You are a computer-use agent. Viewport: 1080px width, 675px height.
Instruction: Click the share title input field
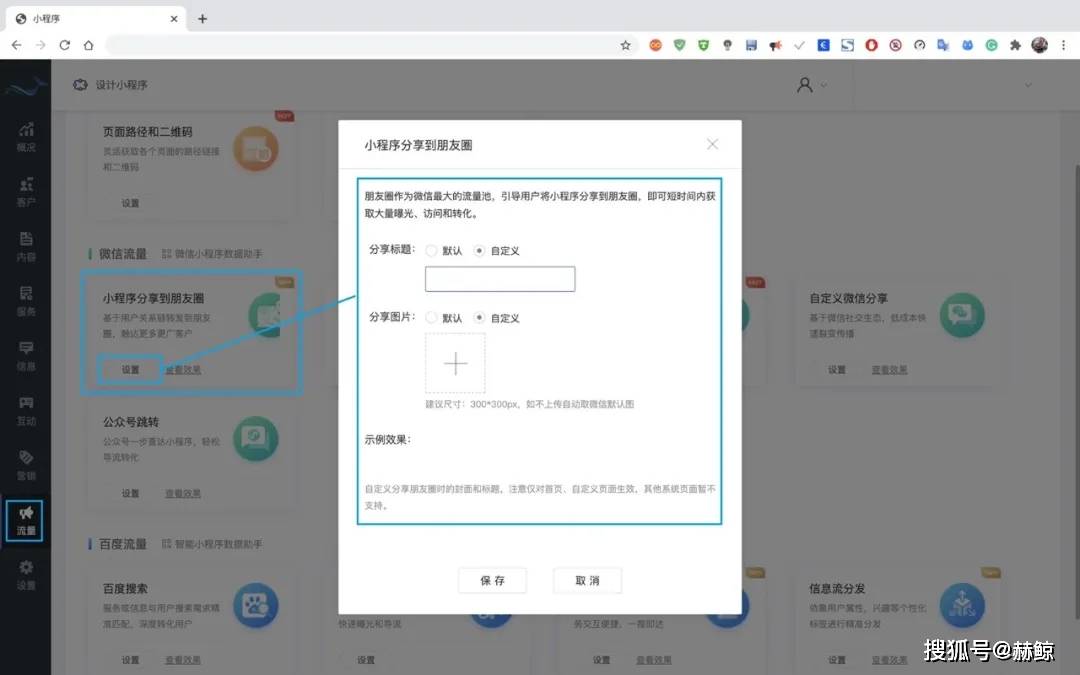coord(499,279)
